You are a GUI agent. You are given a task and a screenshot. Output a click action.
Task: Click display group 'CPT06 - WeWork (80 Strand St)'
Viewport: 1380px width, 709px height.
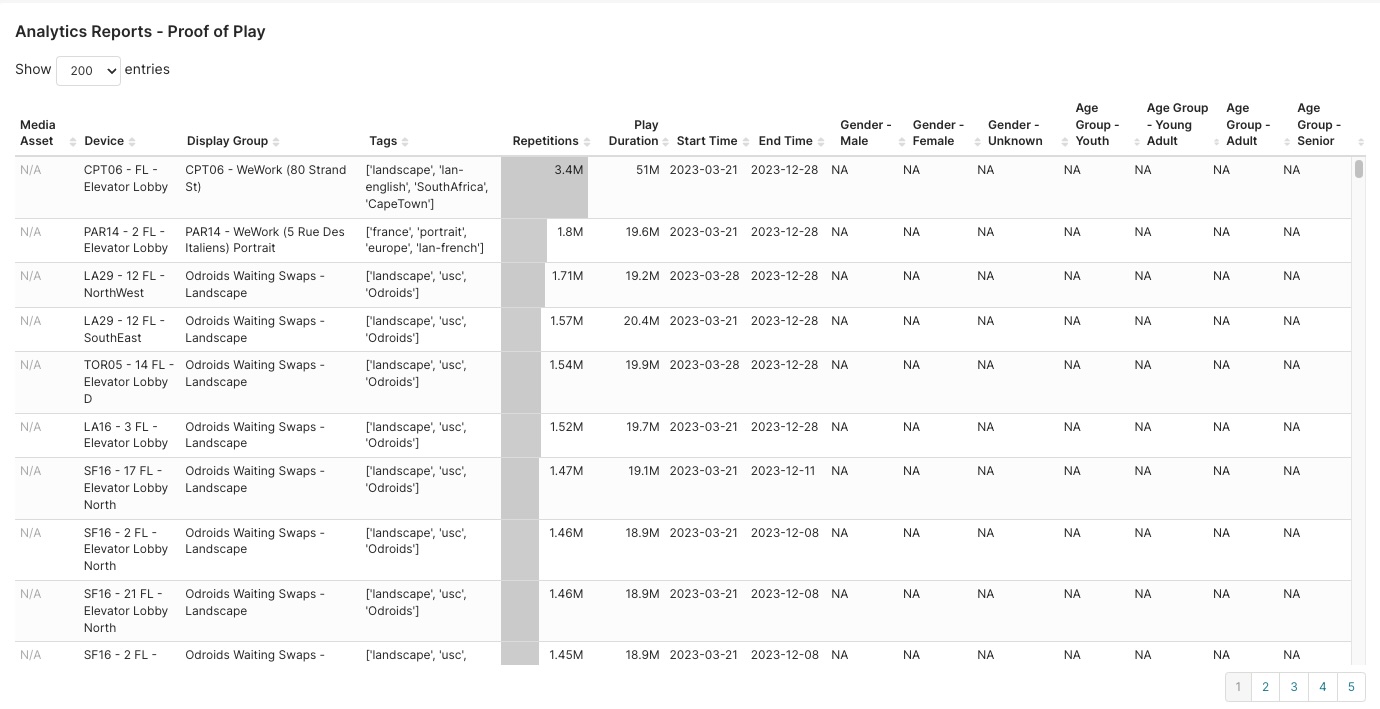pyautogui.click(x=266, y=178)
